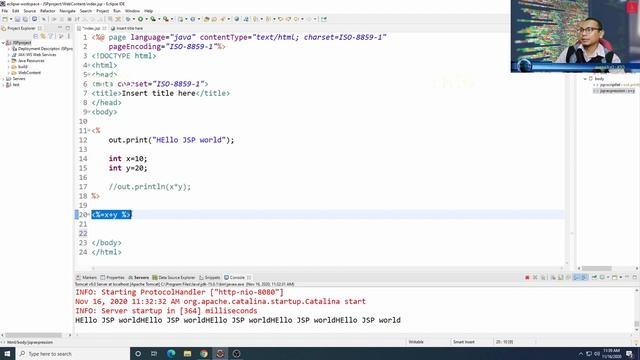The width and height of the screenshot is (640, 360).
Task: Click the highlighted <%=x+y %> expression
Action: [x=111, y=215]
